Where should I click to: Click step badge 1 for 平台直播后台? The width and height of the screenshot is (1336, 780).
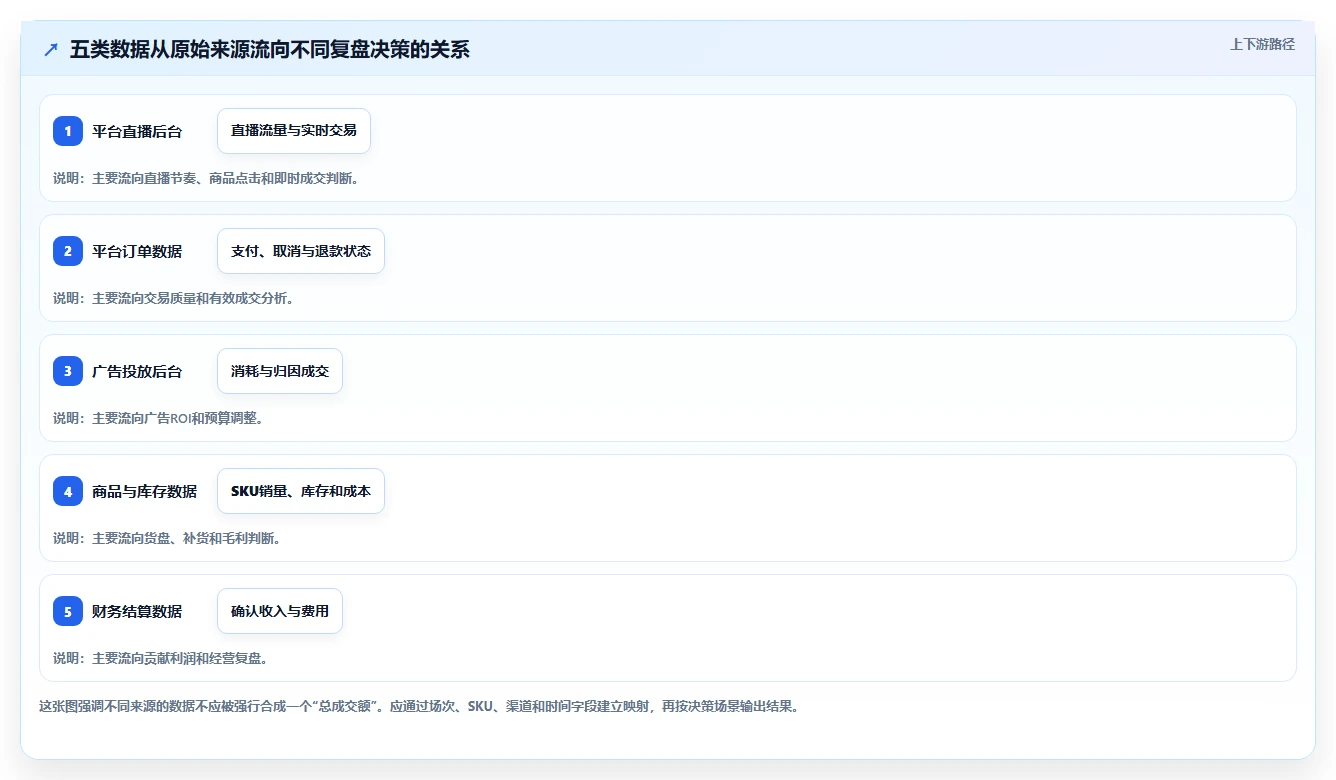[x=68, y=131]
